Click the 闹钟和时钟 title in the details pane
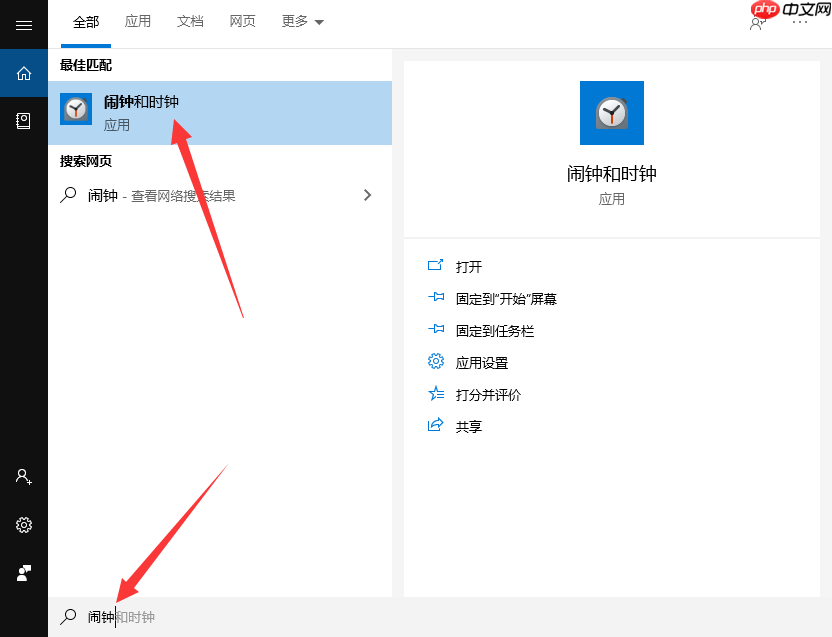 click(612, 174)
